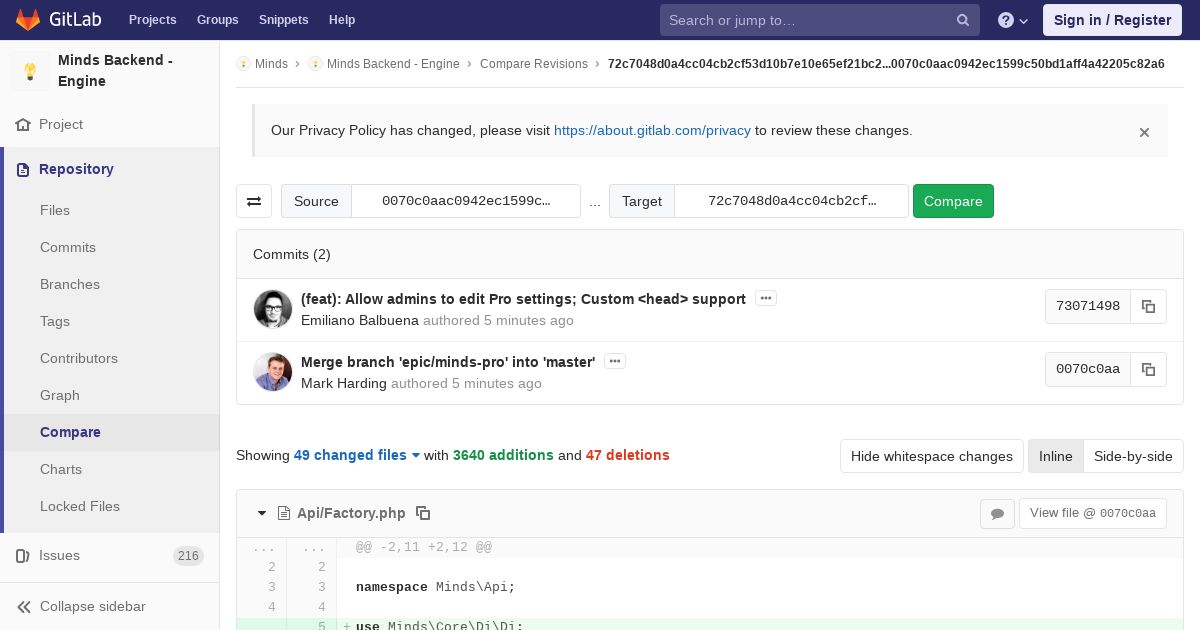The image size is (1200, 630).
Task: Click Sign in / Register
Action: (1112, 20)
